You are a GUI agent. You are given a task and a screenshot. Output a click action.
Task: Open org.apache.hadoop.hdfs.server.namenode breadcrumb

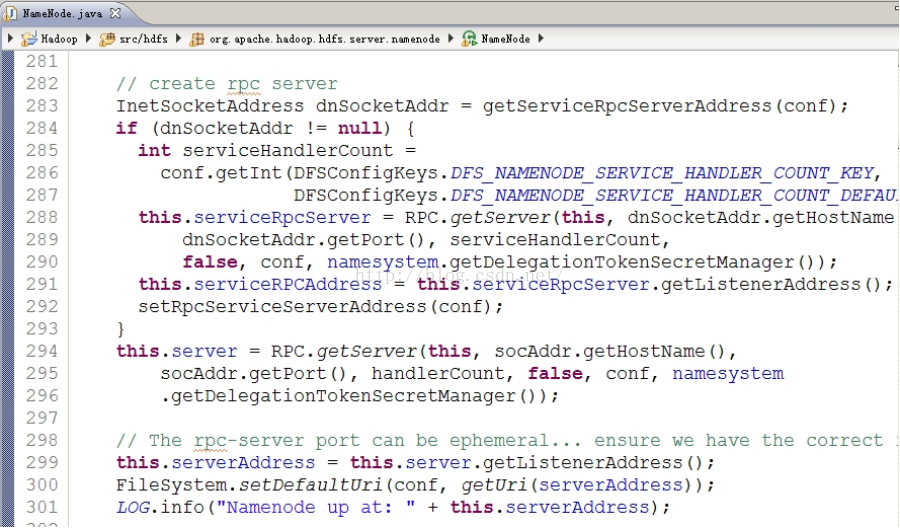tap(324, 39)
